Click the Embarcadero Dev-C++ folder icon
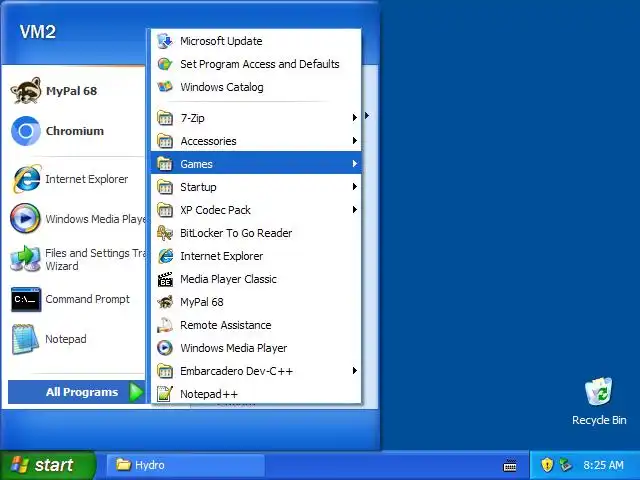Screen dimensions: 640x480 click(x=165, y=371)
